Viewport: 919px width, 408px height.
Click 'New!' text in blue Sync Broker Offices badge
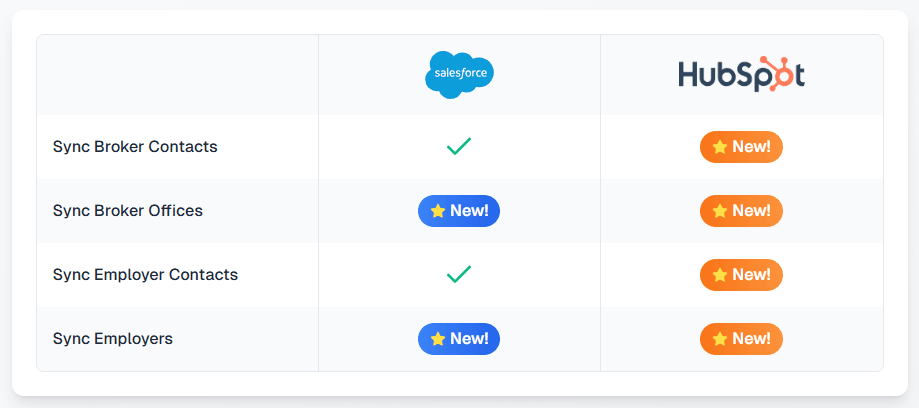(469, 211)
